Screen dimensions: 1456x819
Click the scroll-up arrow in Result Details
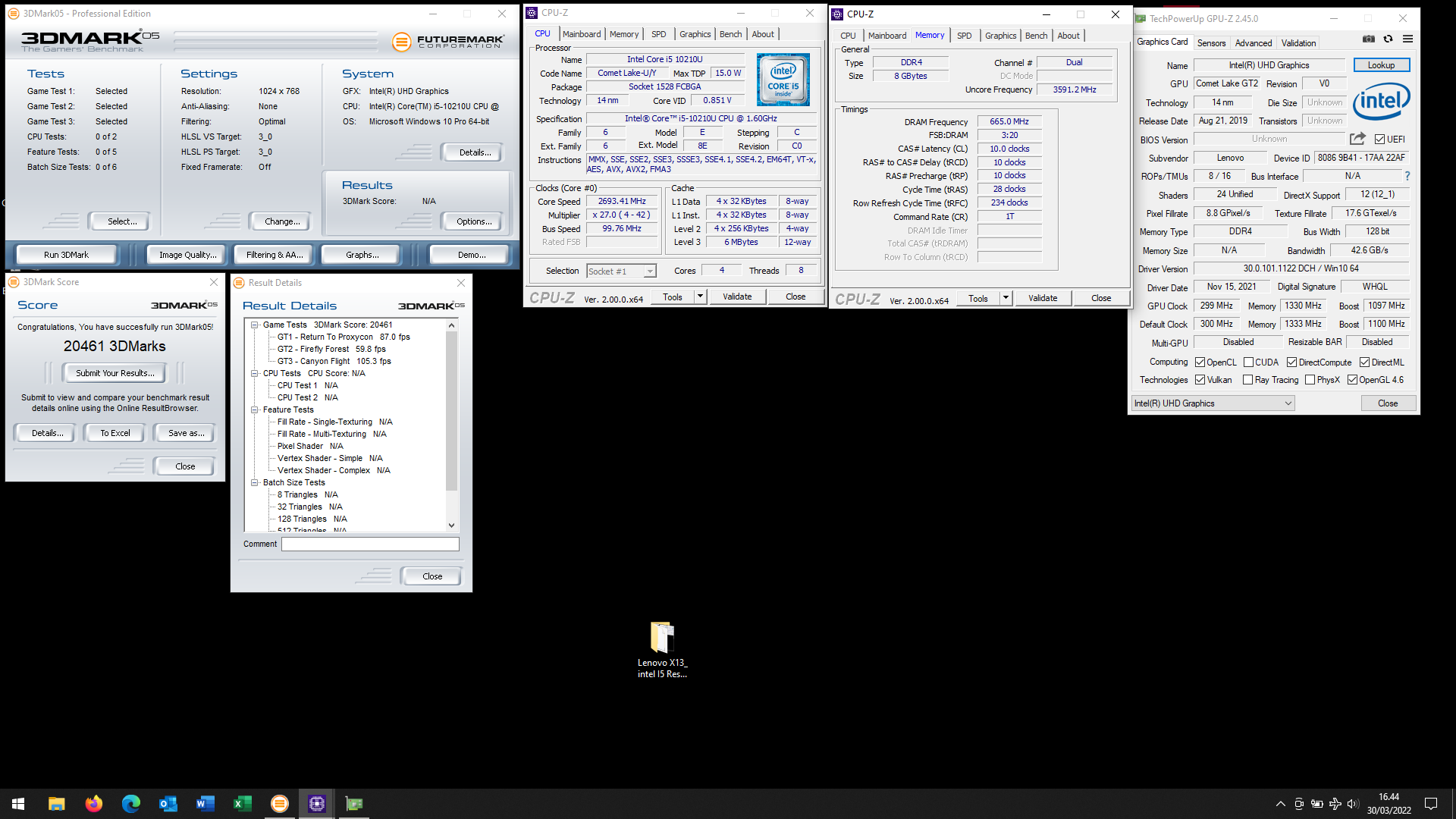click(x=451, y=325)
